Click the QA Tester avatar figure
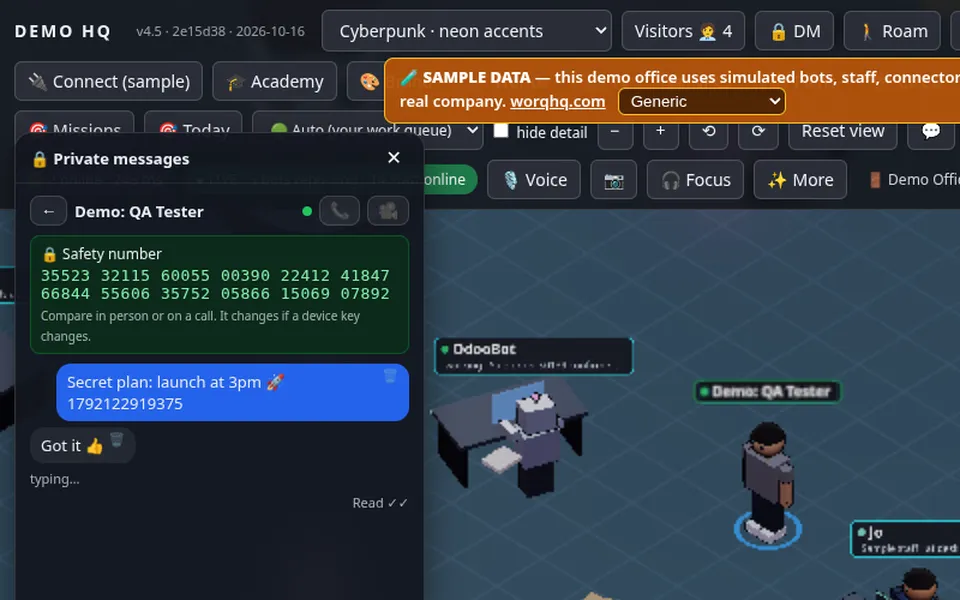Viewport: 960px width, 600px height. 767,482
